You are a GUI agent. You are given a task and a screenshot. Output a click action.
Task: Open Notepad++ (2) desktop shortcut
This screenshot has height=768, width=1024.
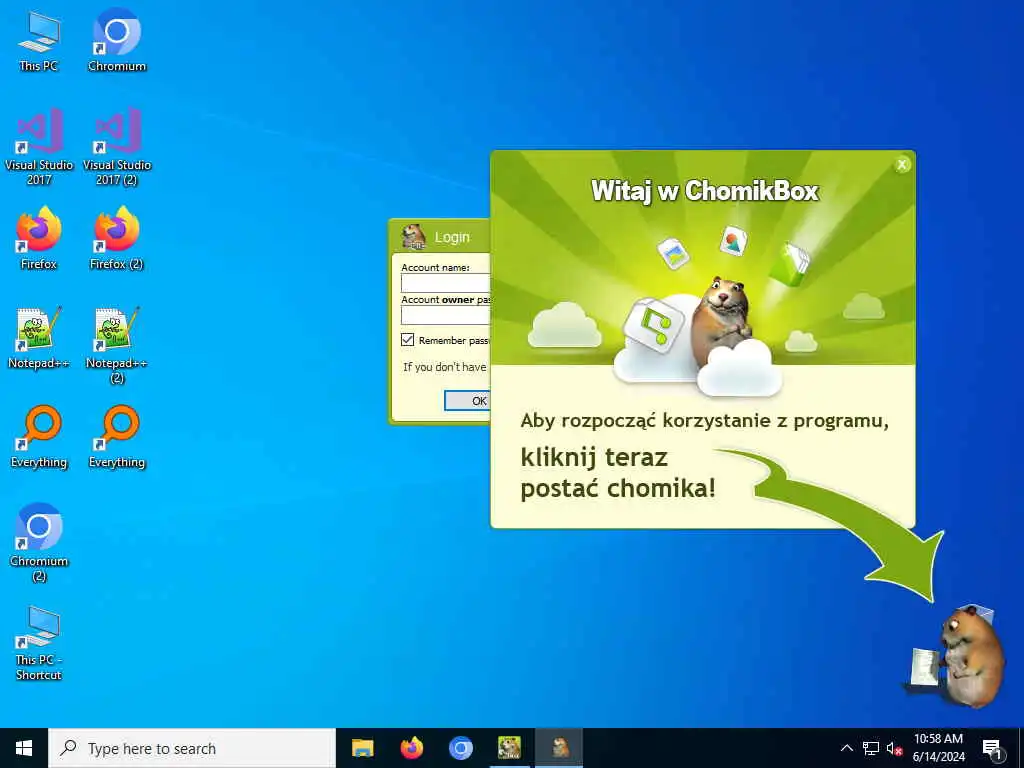tap(117, 345)
